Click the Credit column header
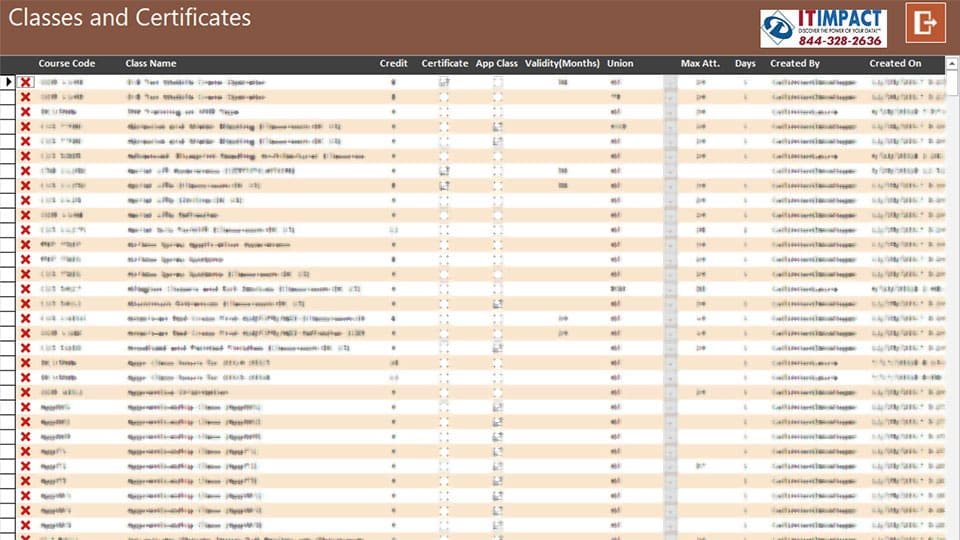 coord(393,63)
